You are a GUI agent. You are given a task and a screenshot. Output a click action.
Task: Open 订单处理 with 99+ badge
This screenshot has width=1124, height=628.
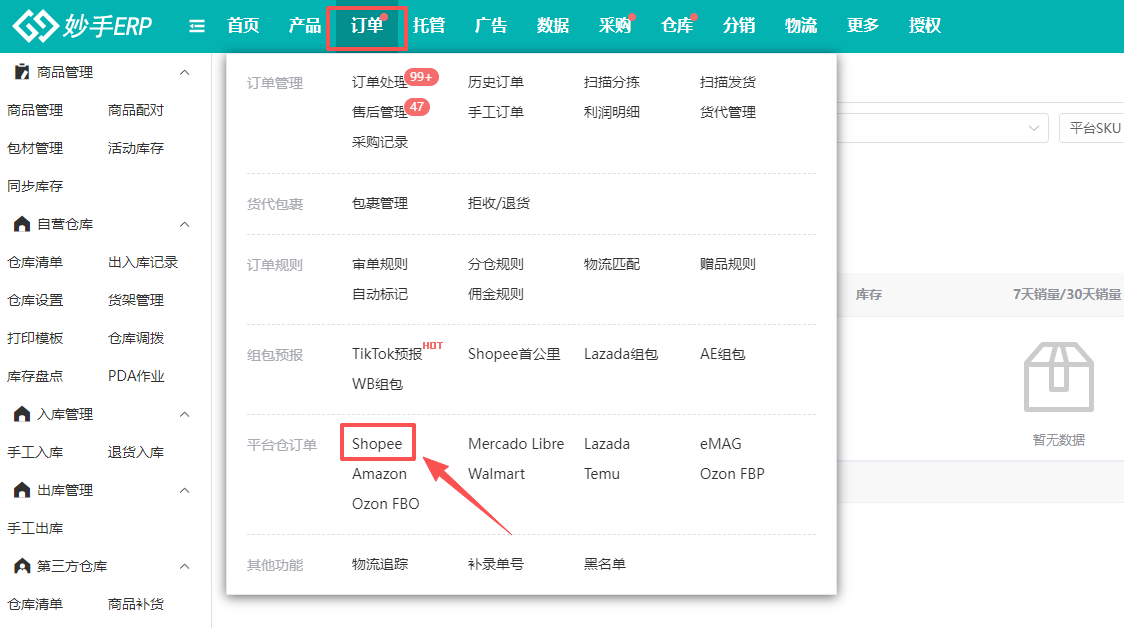[x=379, y=82]
